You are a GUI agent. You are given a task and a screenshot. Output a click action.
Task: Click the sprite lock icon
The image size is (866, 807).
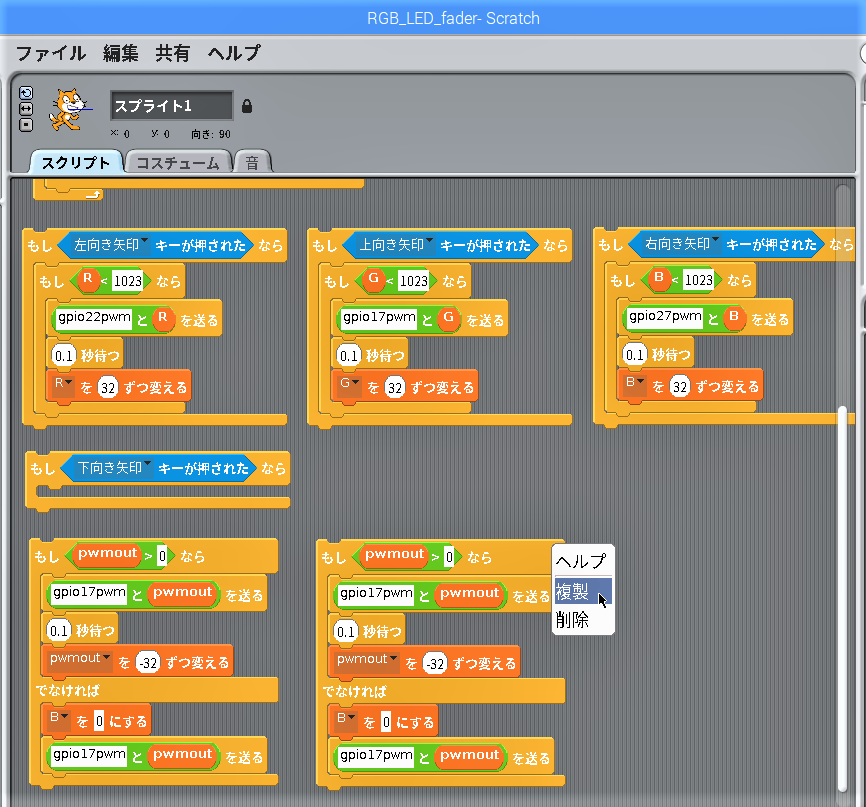(247, 106)
